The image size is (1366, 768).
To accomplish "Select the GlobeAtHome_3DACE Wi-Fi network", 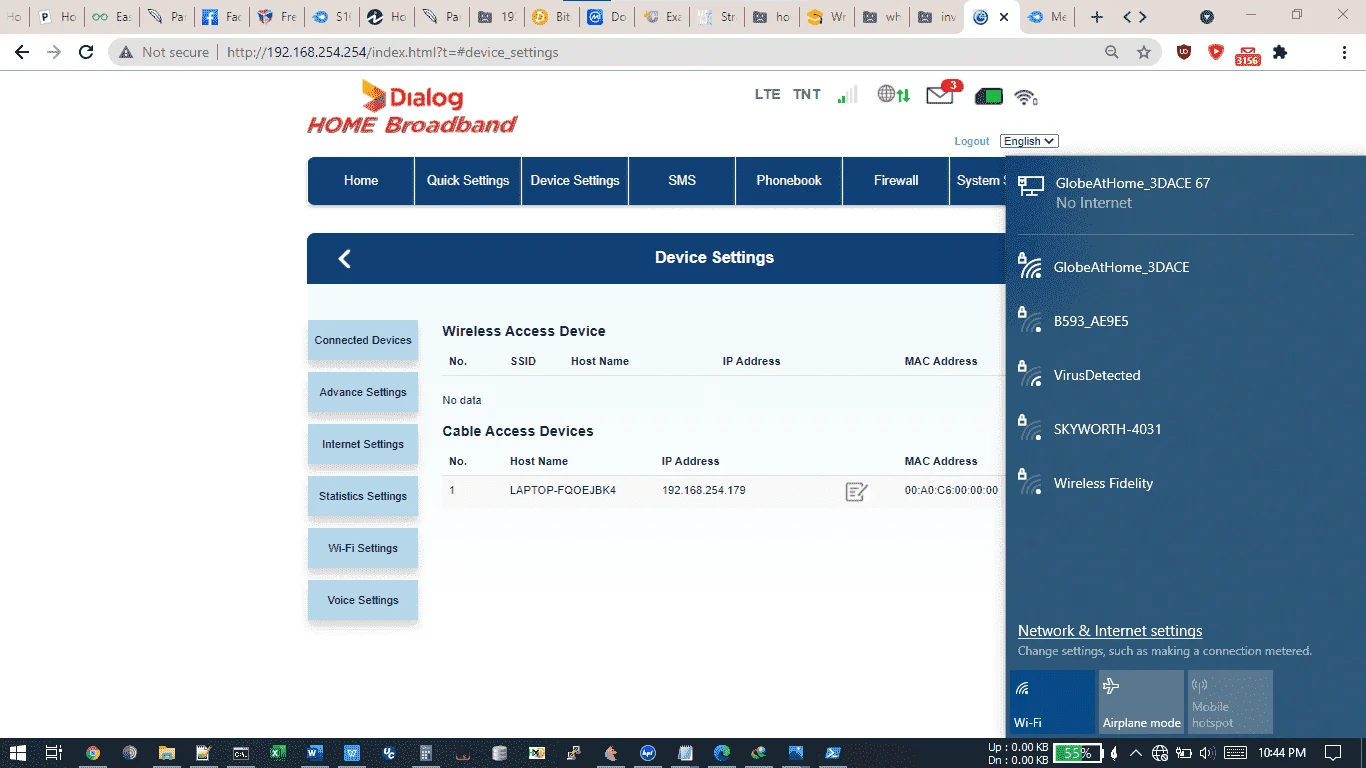I will point(1186,267).
